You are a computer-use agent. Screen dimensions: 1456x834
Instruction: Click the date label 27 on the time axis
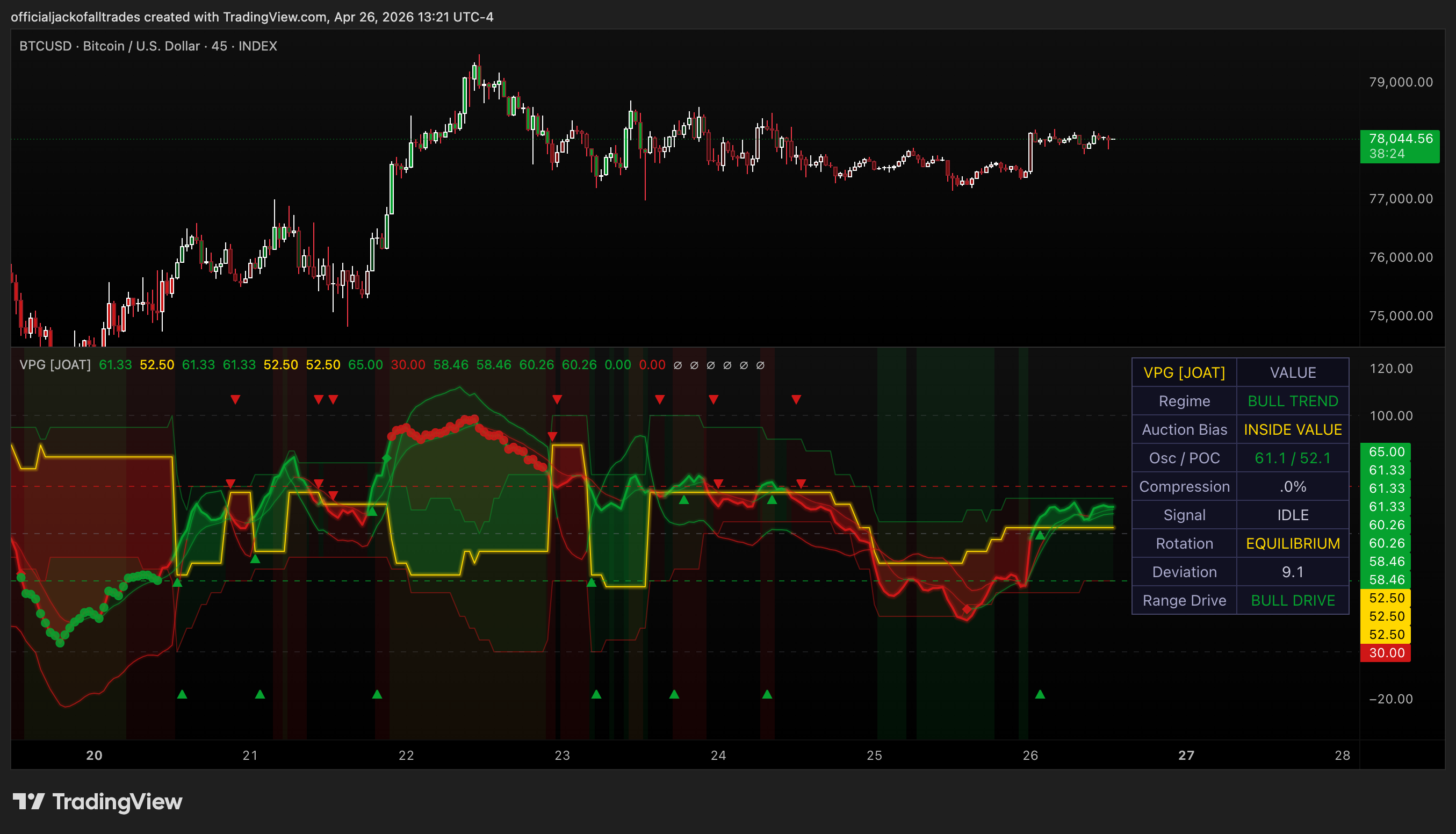pos(1186,756)
